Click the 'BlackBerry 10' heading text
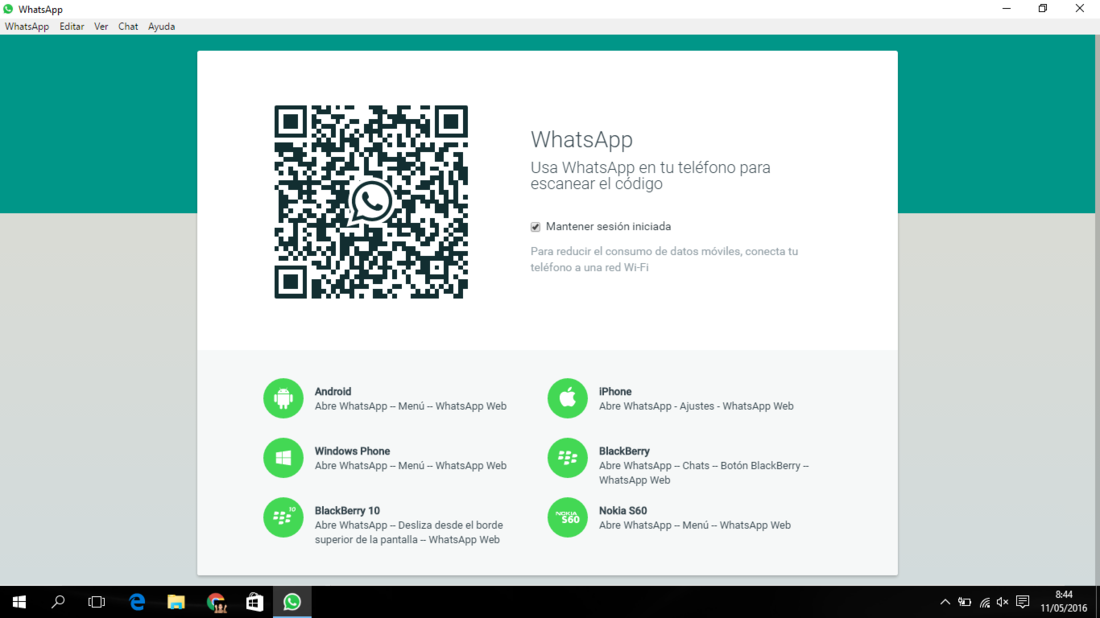 click(x=347, y=511)
